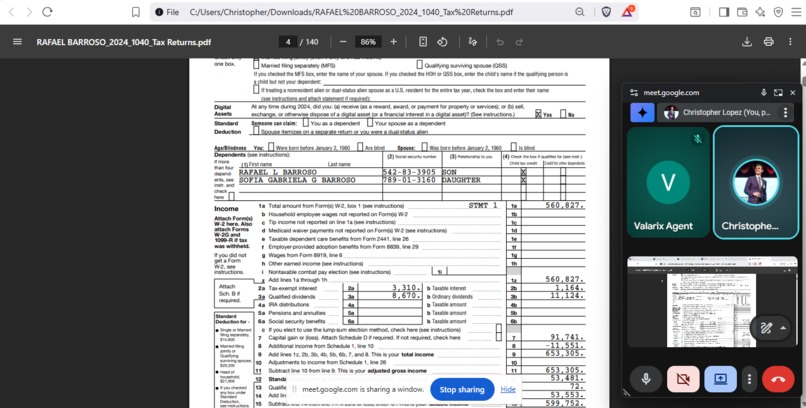The width and height of the screenshot is (806, 408).
Task: Select the Valarix Agent participant tile
Action: 668,182
